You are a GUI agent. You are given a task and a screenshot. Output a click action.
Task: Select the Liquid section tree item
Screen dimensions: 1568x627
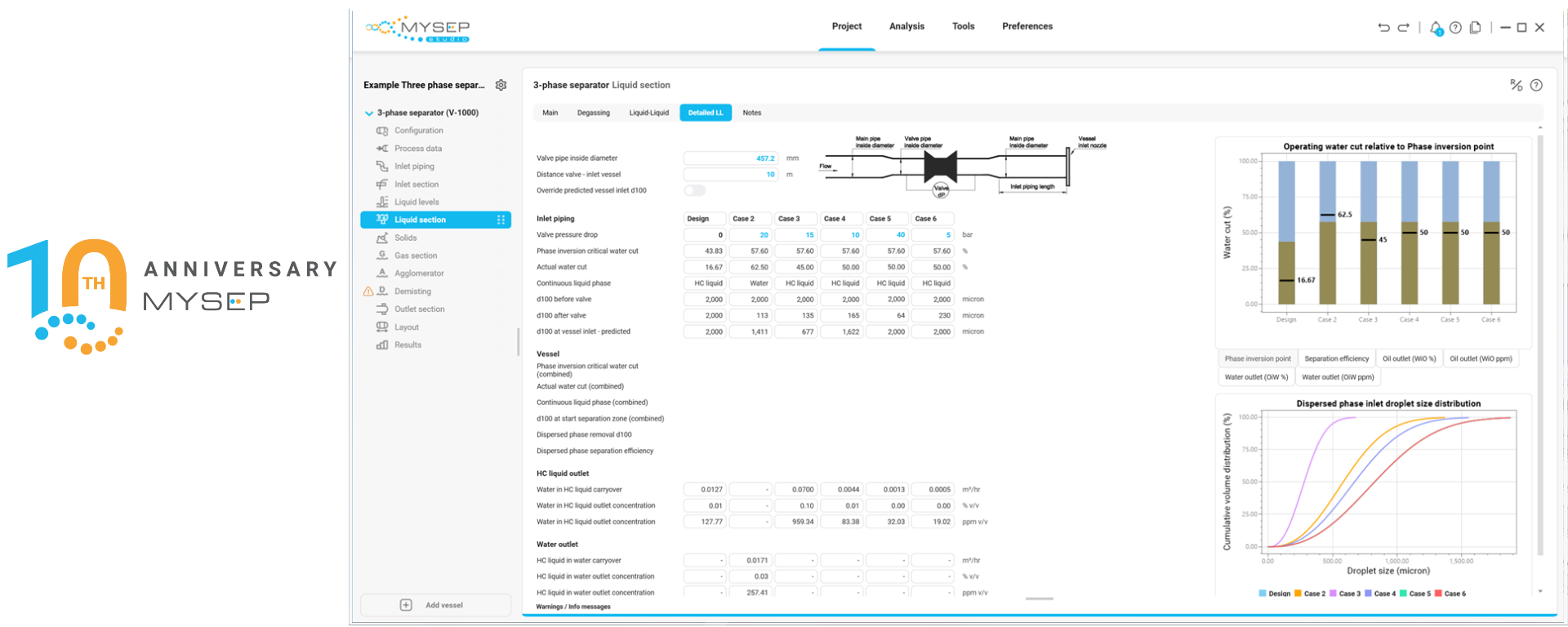(x=435, y=220)
